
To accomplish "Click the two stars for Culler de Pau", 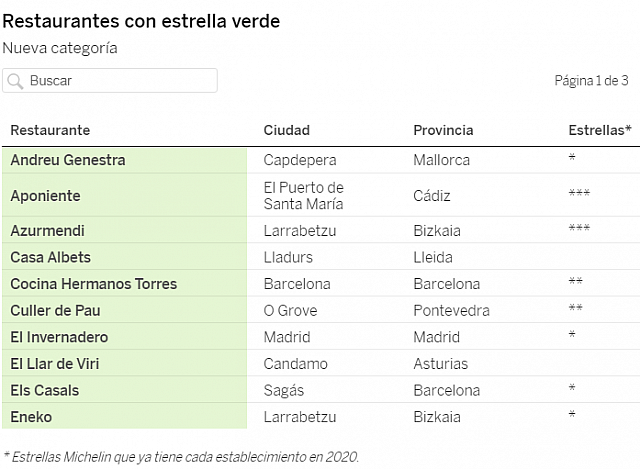I will coord(575,310).
